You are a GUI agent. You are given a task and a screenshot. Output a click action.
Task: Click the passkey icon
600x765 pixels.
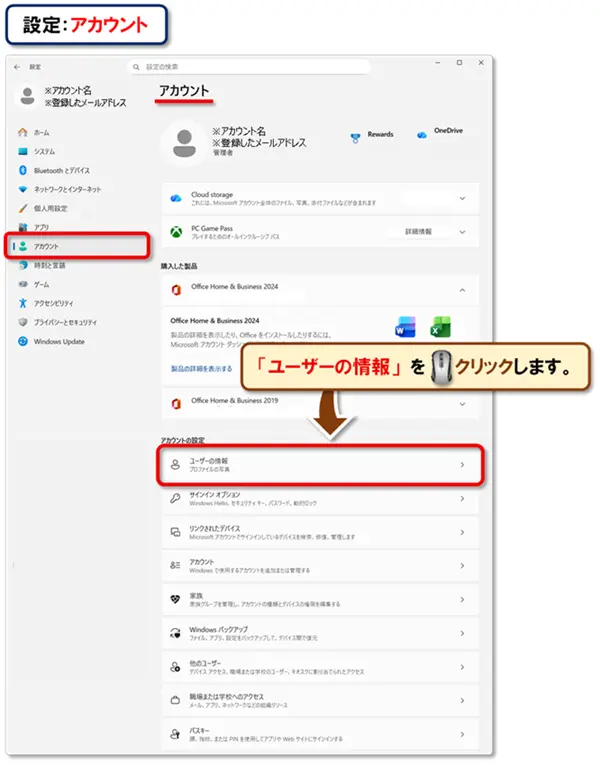click(175, 734)
